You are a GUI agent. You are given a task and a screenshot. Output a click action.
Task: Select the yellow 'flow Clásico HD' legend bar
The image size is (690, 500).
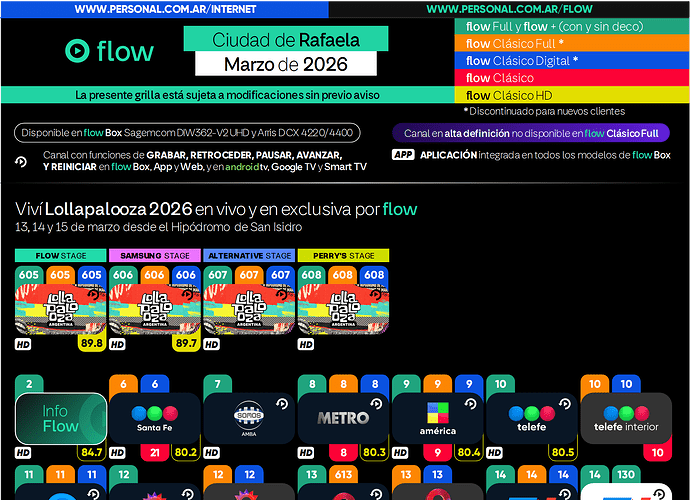[x=572, y=95]
